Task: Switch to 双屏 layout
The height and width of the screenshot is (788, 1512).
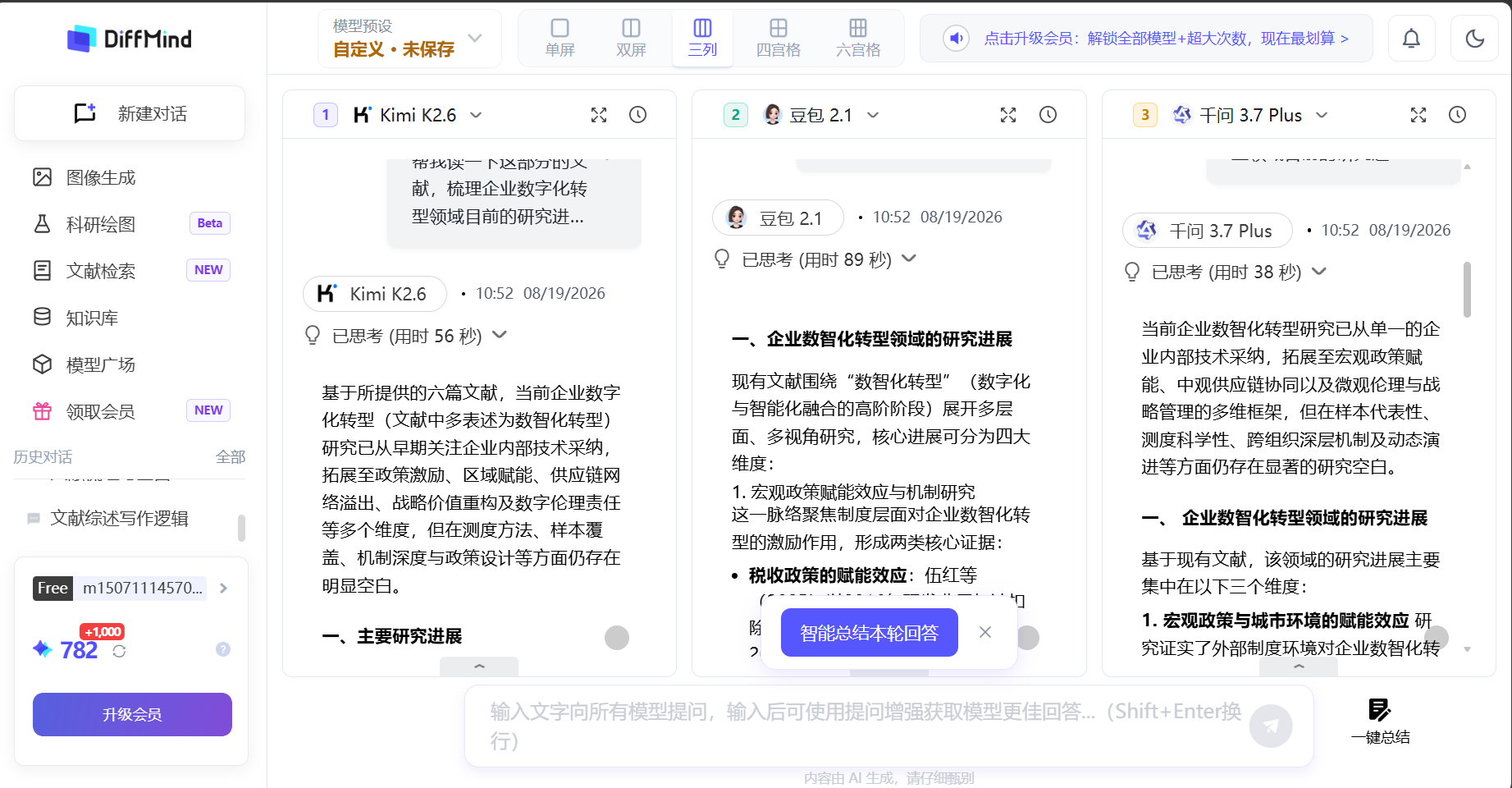Action: pos(631,39)
